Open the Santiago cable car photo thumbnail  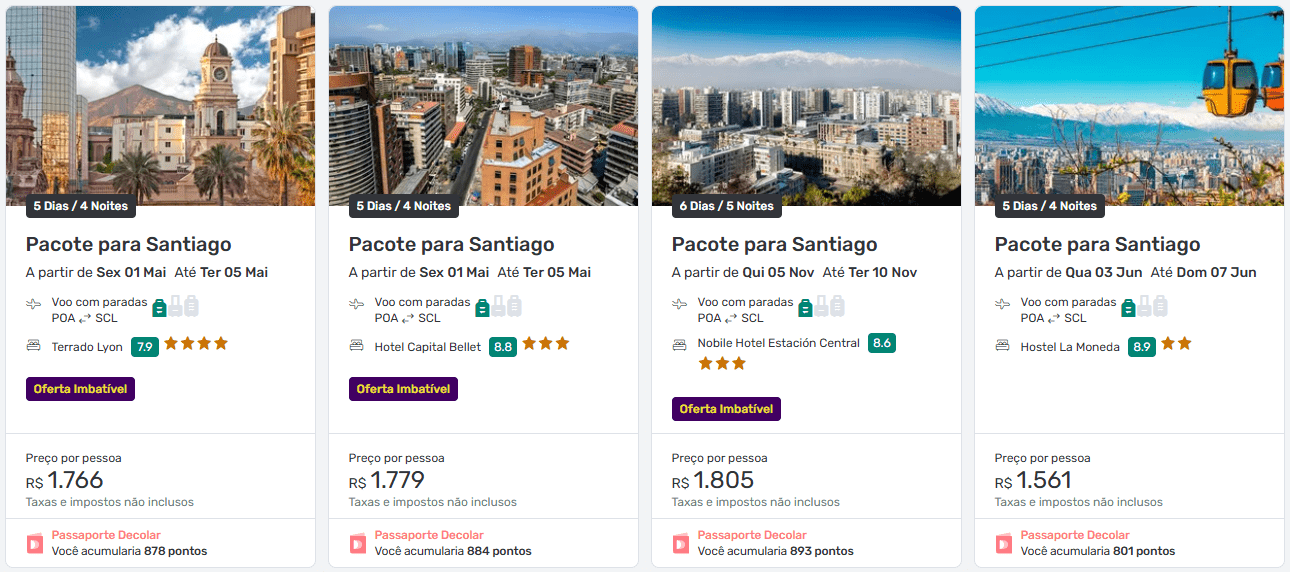1129,106
